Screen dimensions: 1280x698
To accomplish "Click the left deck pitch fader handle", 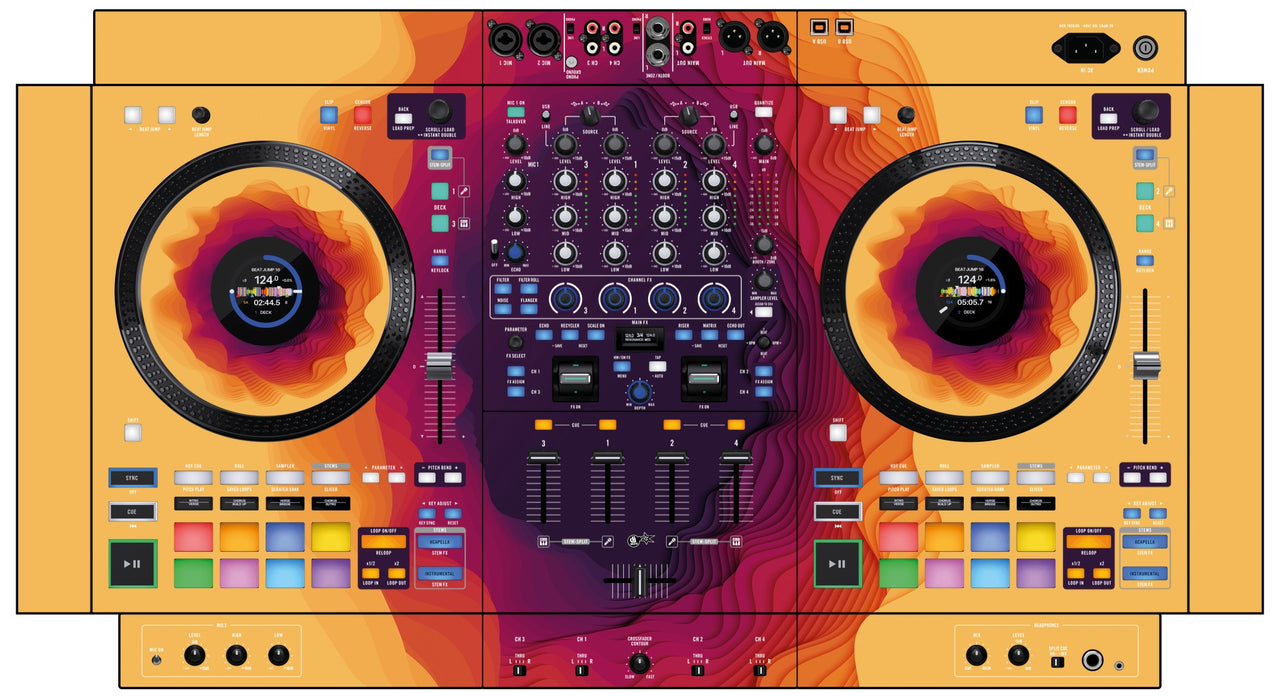I will point(440,366).
